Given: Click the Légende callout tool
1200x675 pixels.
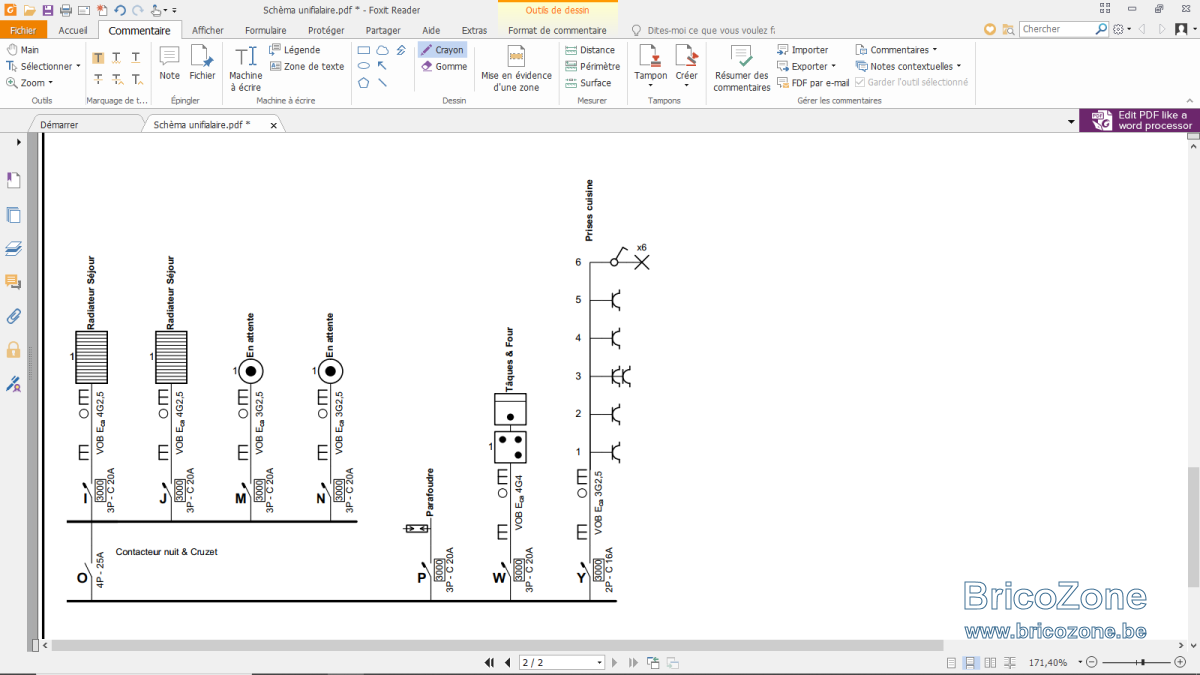Looking at the screenshot, I should 295,49.
